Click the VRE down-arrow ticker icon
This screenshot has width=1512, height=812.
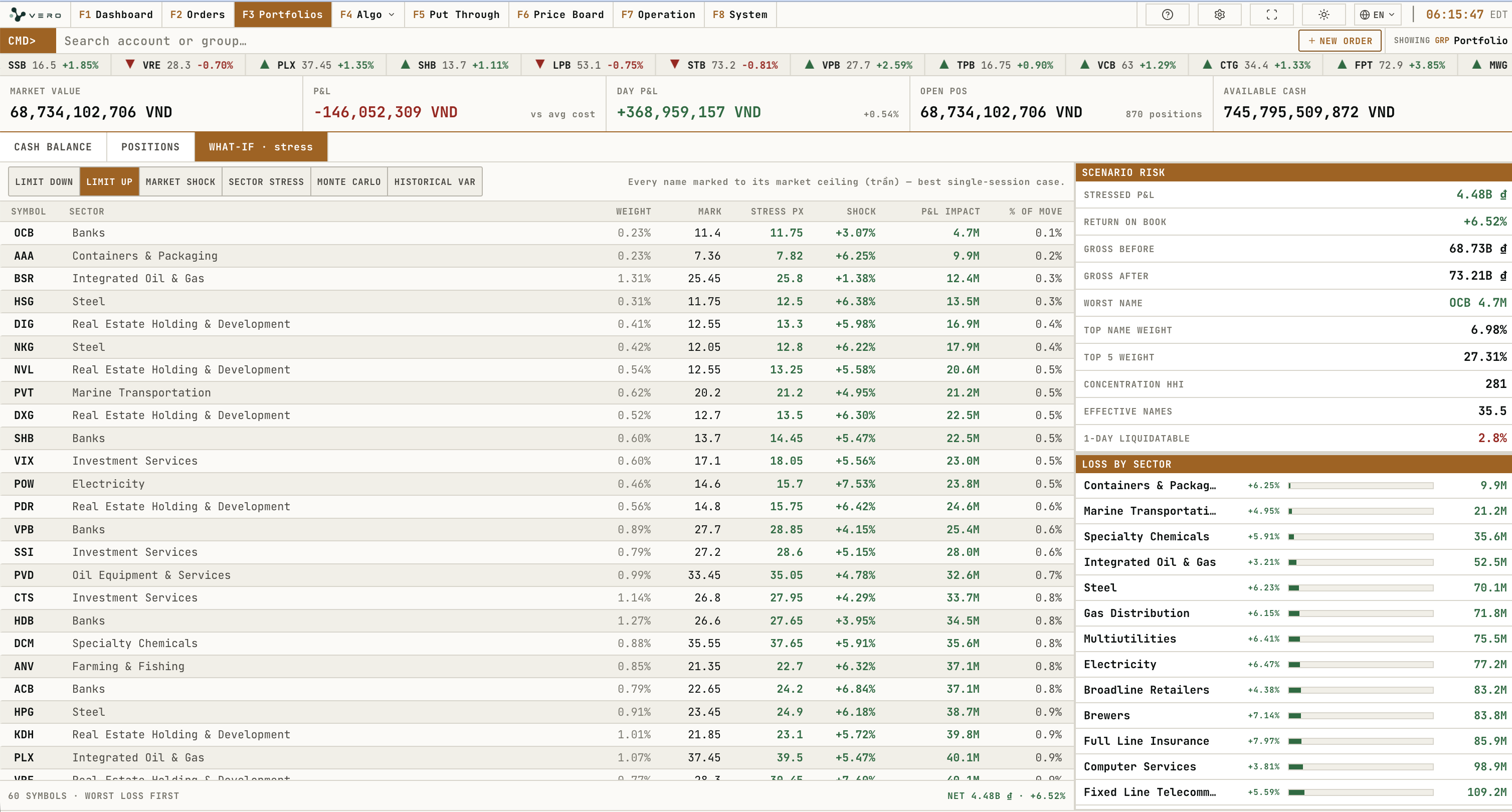click(x=130, y=65)
